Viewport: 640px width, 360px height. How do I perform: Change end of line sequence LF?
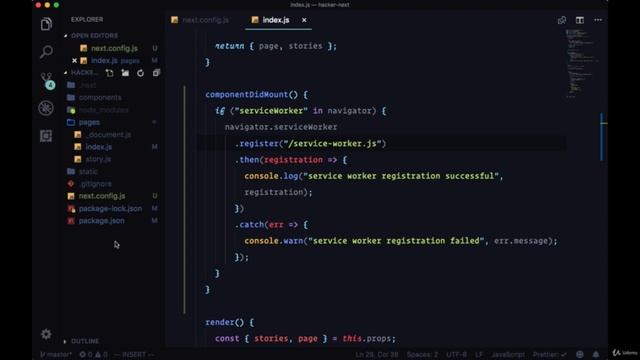[479, 354]
